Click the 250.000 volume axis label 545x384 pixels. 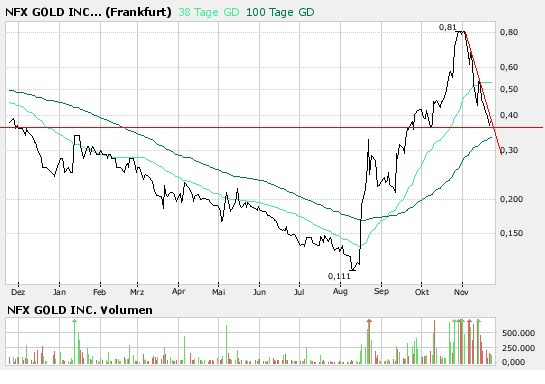click(518, 348)
